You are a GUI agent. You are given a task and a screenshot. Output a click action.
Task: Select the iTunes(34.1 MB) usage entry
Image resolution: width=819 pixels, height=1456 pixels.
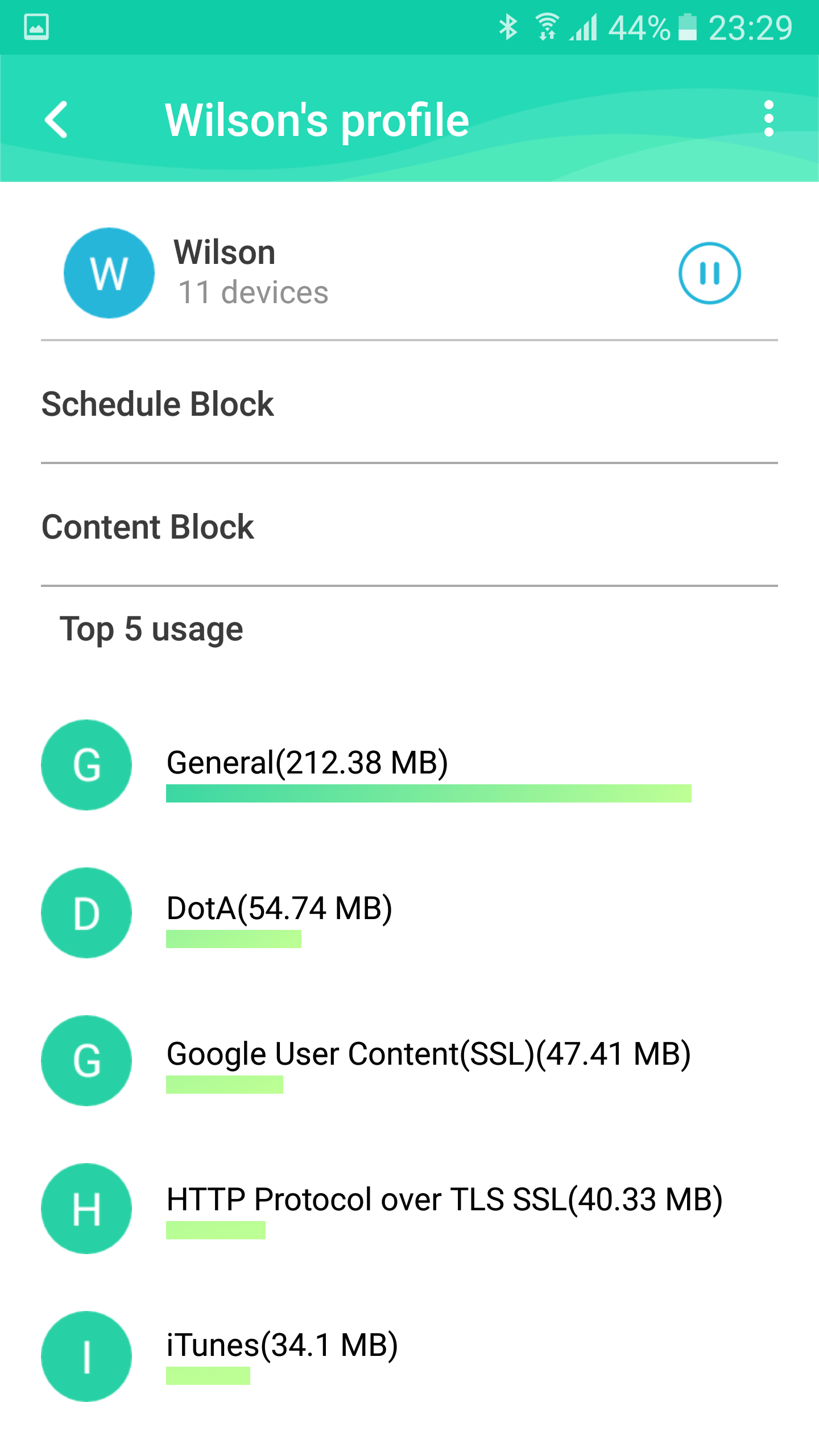point(282,1345)
